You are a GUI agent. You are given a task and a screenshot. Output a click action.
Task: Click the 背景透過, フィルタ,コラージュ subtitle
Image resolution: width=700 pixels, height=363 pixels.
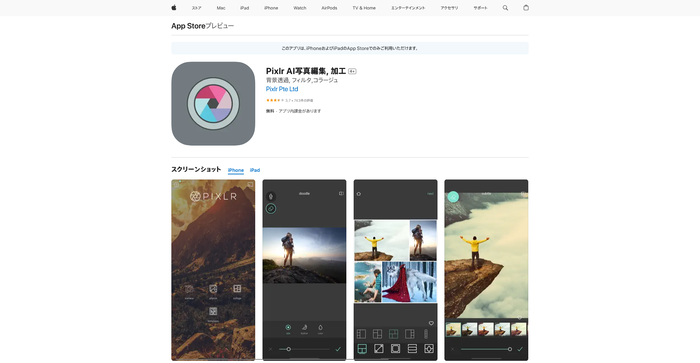click(x=302, y=80)
